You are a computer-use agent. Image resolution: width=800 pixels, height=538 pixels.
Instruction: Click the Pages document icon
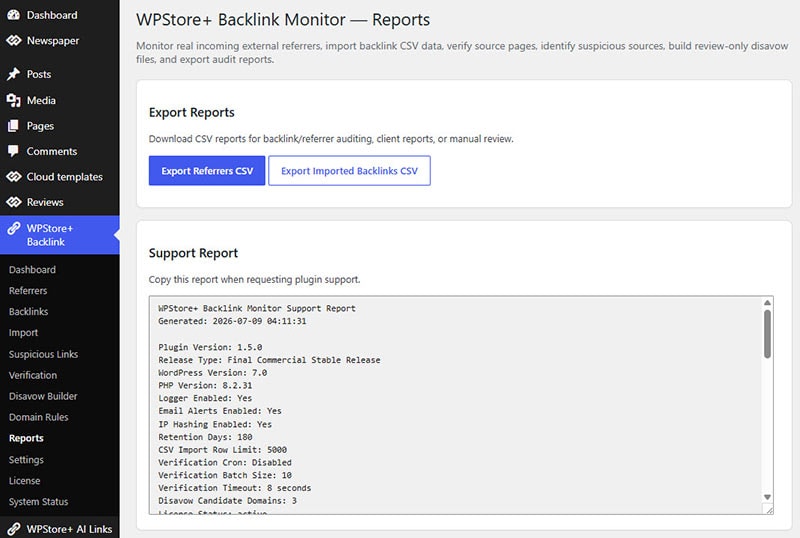(13, 126)
